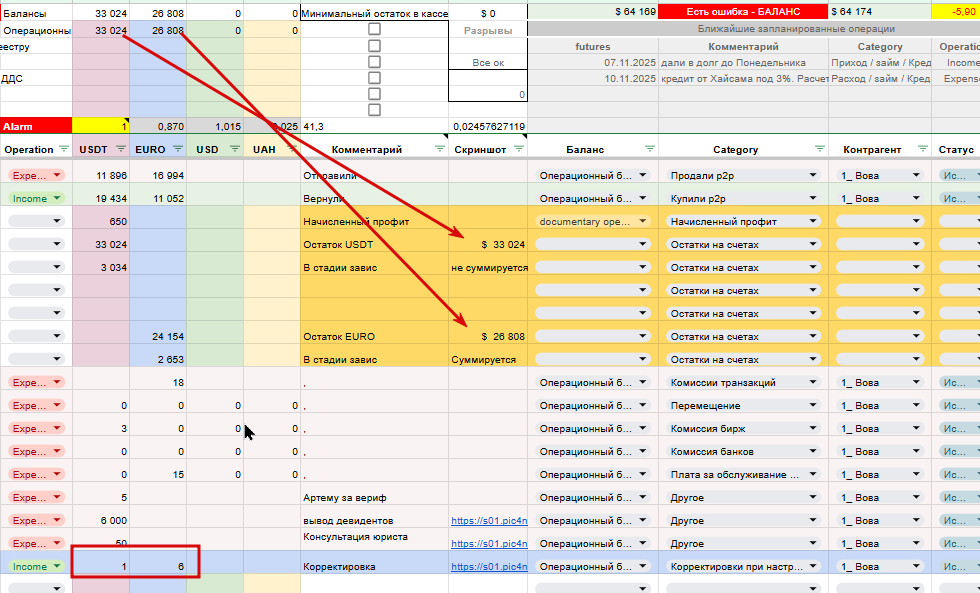Select the Все ок cell

pos(488,62)
